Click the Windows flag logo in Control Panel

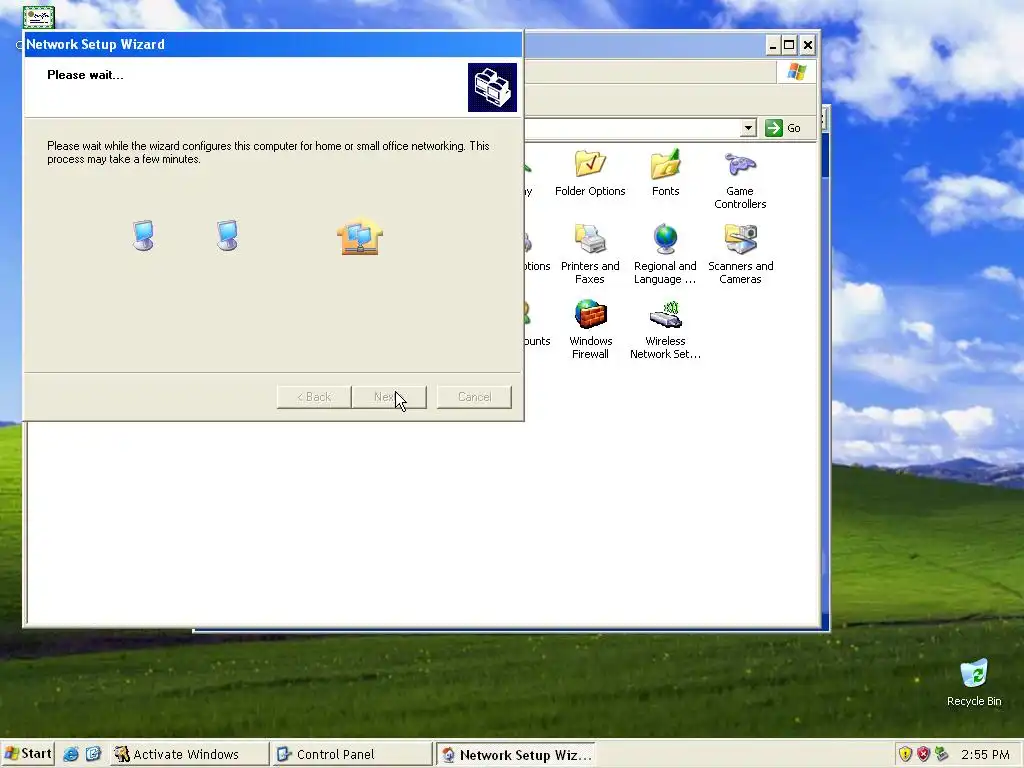click(x=796, y=71)
